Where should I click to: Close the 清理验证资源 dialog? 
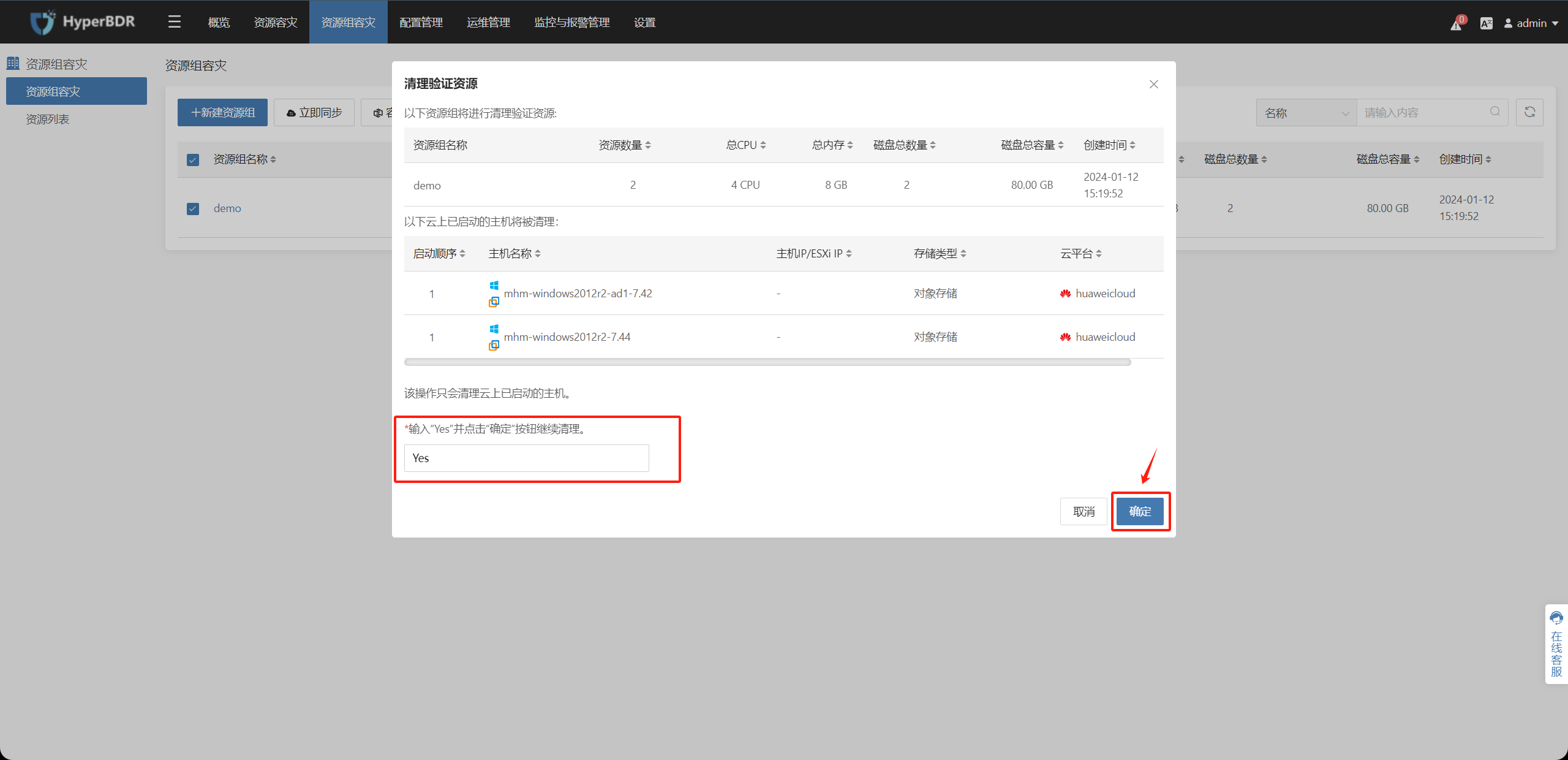click(1154, 84)
